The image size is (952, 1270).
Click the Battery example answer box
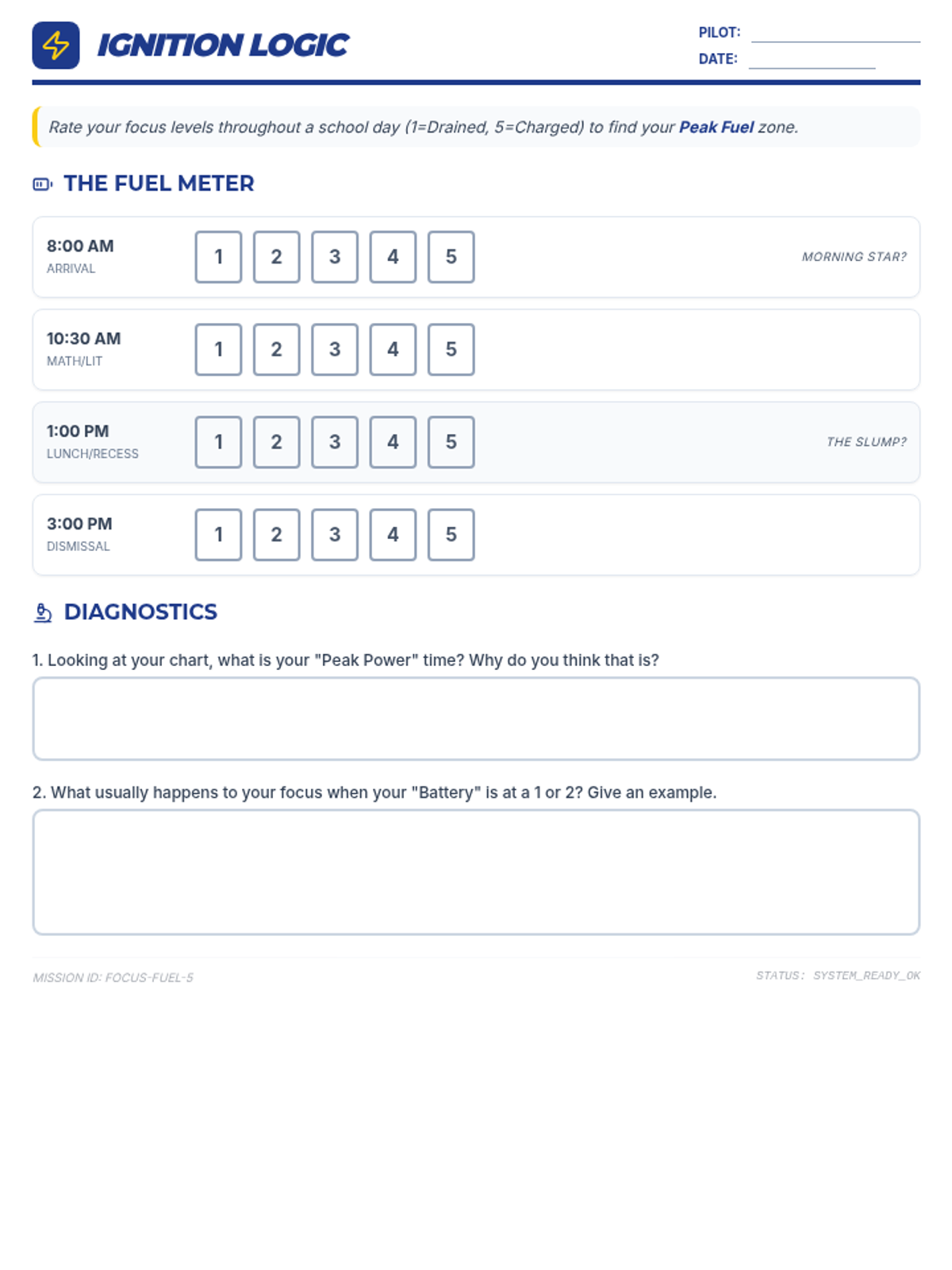(476, 872)
